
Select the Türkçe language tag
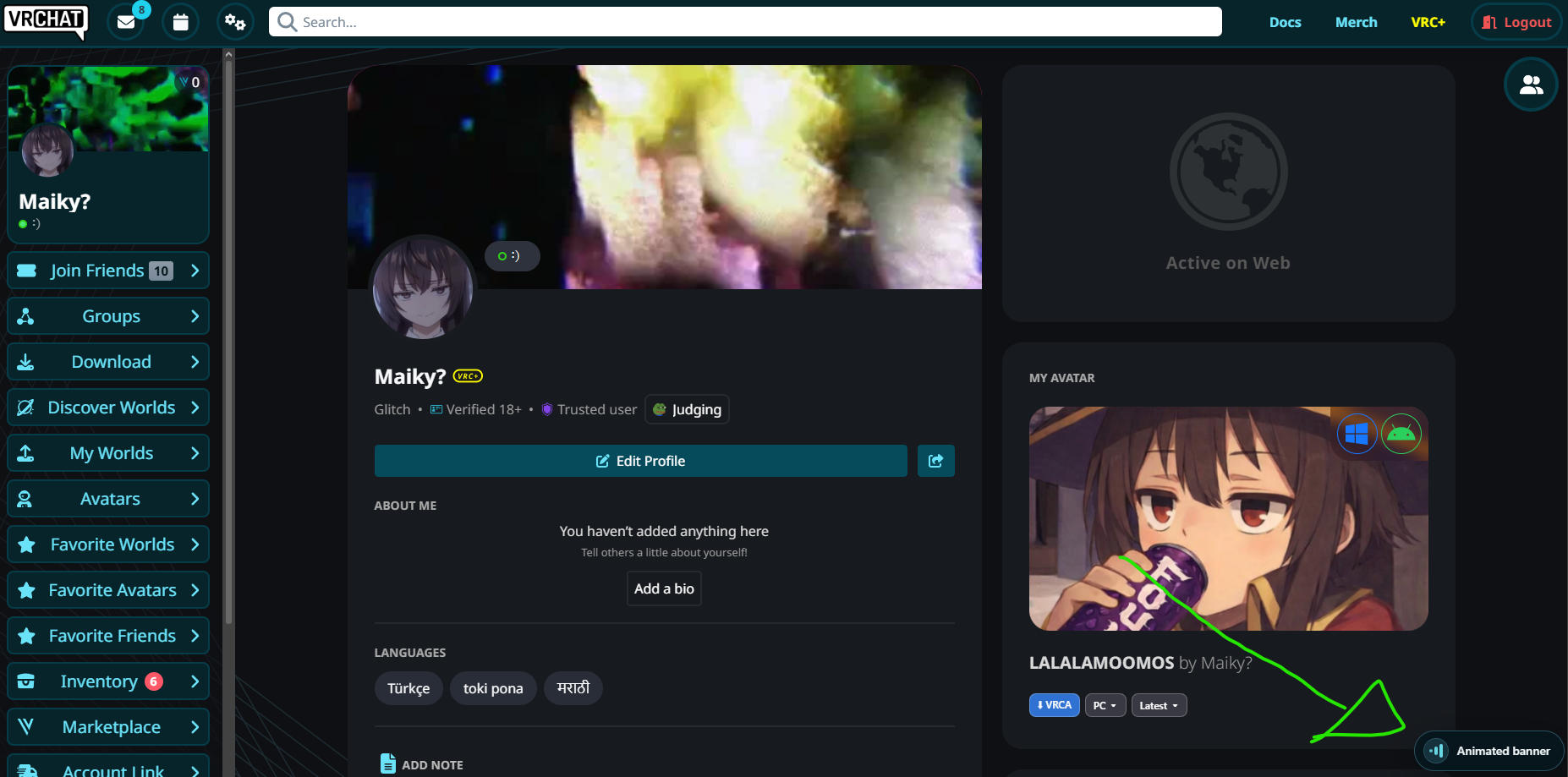click(408, 688)
